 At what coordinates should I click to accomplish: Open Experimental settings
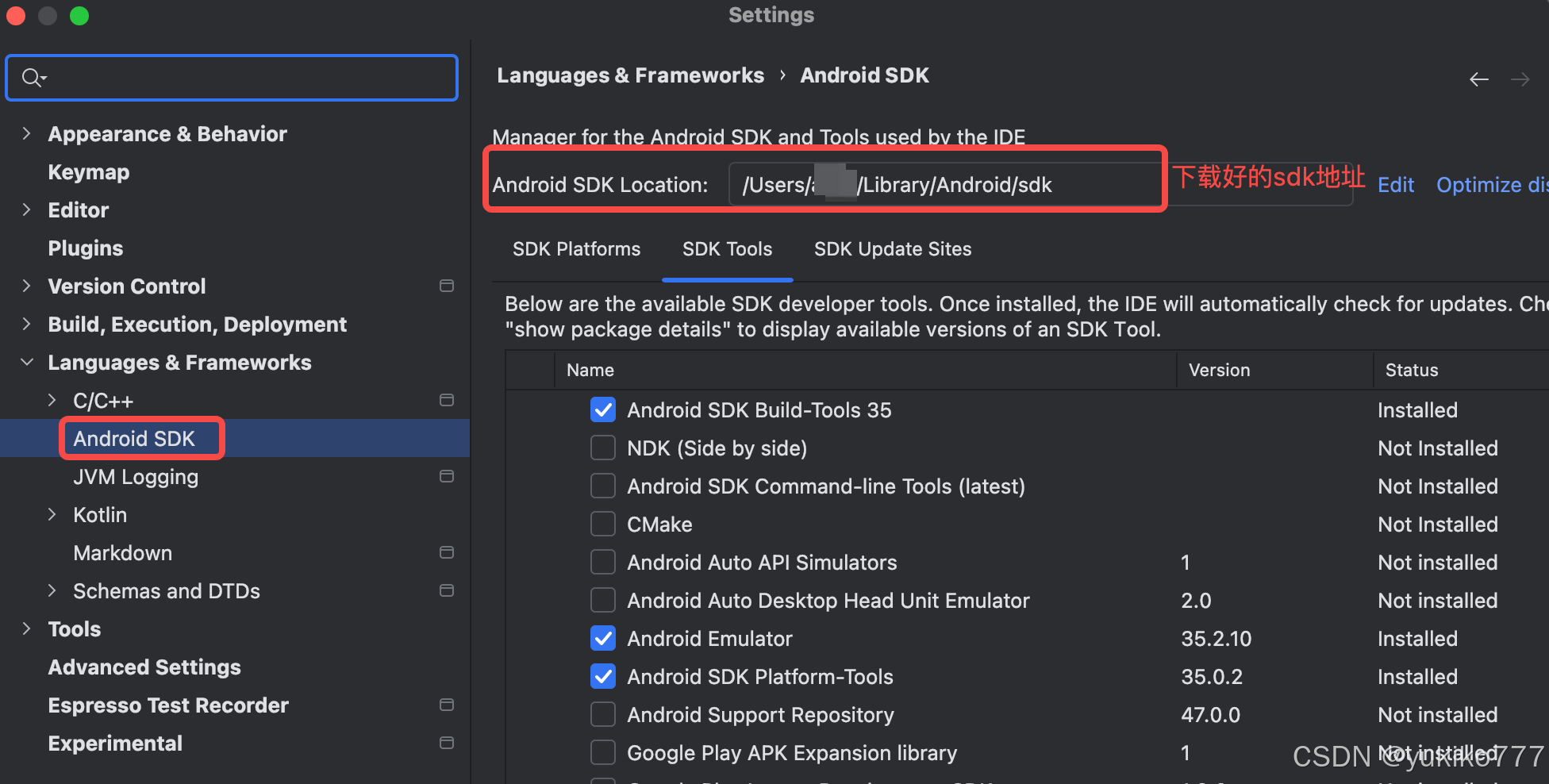[115, 744]
